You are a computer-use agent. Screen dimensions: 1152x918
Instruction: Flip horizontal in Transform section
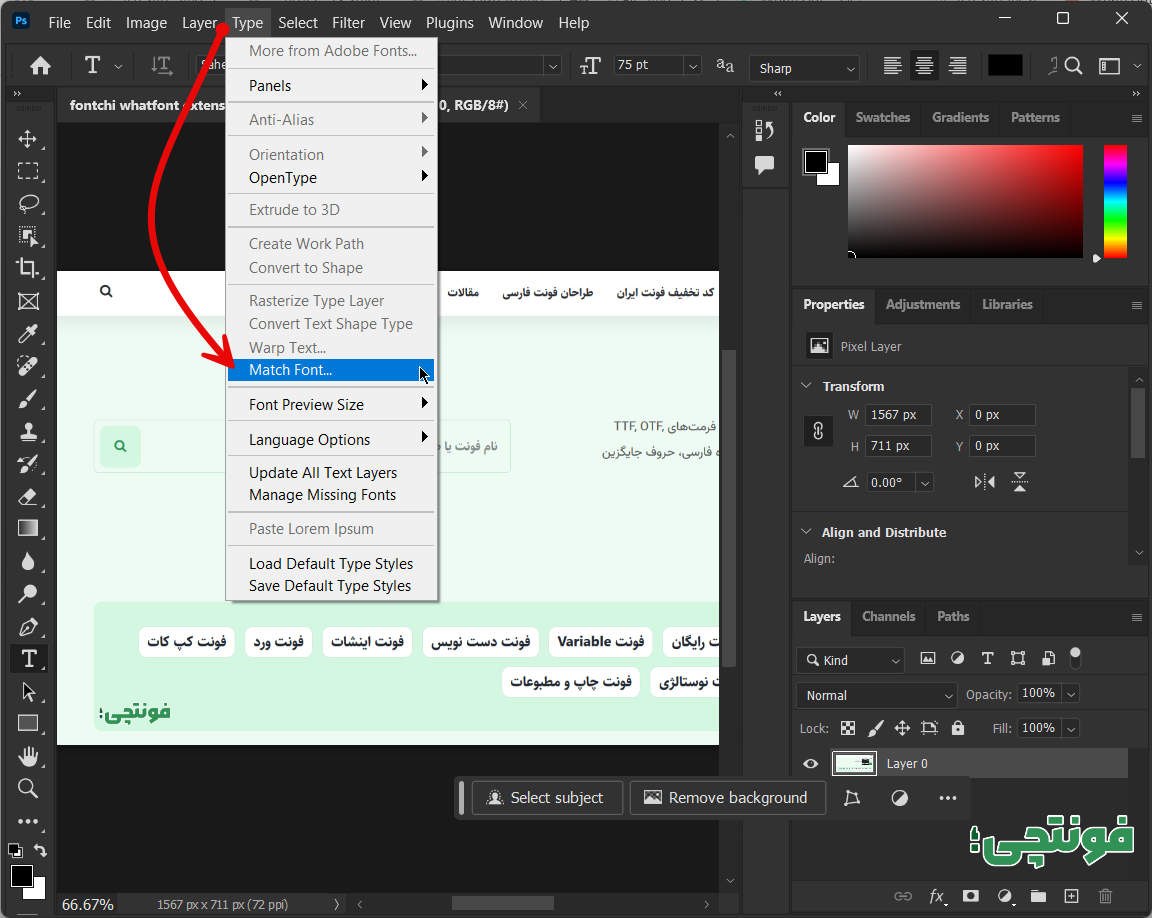pyautogui.click(x=984, y=482)
